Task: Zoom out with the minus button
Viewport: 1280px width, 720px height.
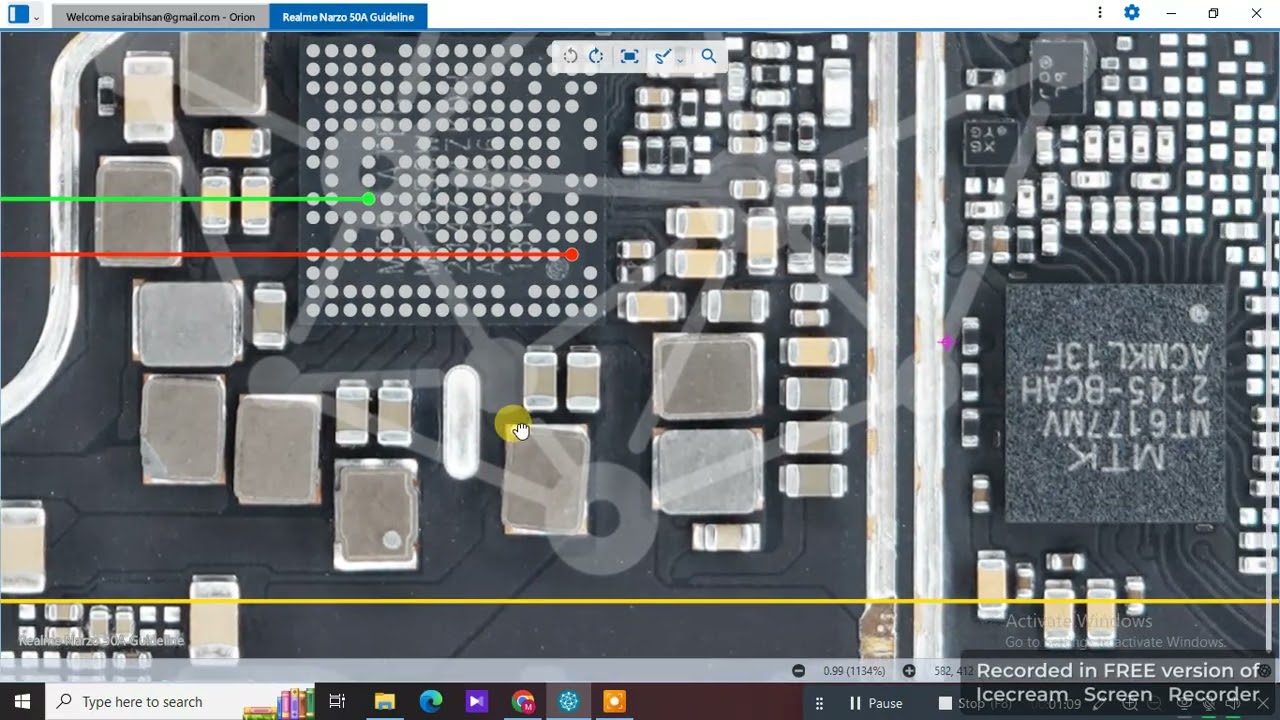Action: coord(798,671)
